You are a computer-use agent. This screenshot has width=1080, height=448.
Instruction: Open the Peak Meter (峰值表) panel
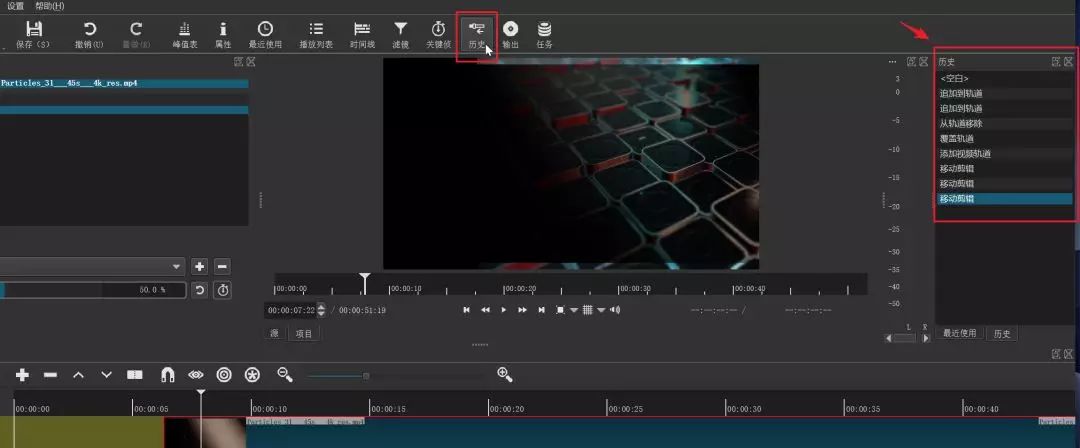tap(185, 34)
